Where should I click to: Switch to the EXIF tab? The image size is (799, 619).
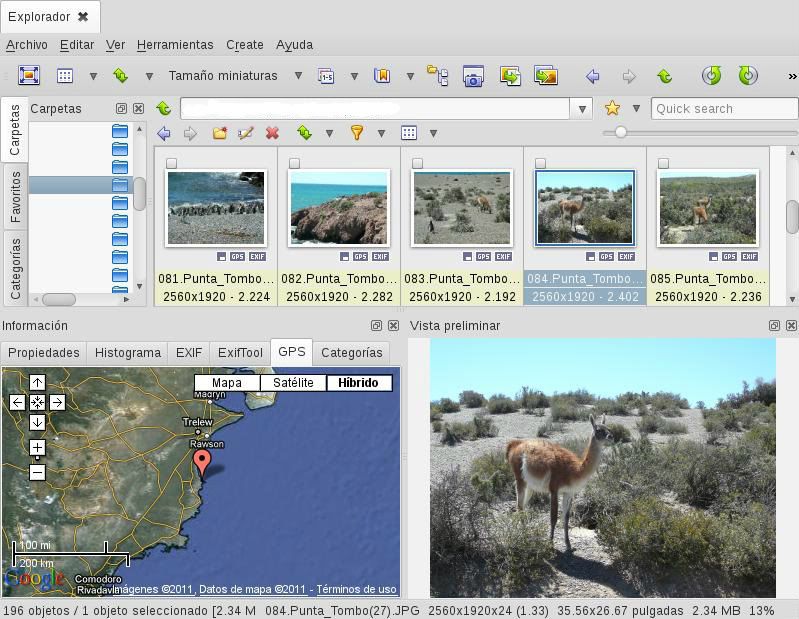coord(189,353)
